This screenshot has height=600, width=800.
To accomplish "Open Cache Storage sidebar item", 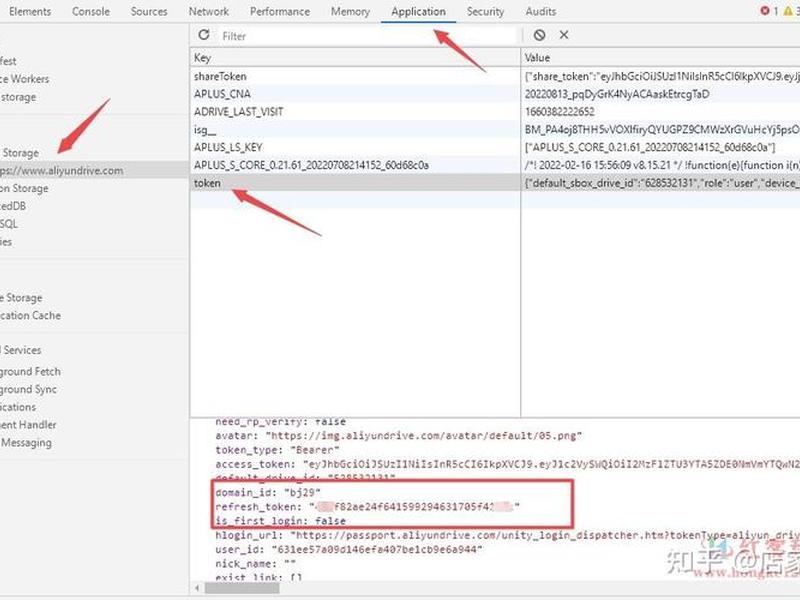I will pyautogui.click(x=21, y=297).
